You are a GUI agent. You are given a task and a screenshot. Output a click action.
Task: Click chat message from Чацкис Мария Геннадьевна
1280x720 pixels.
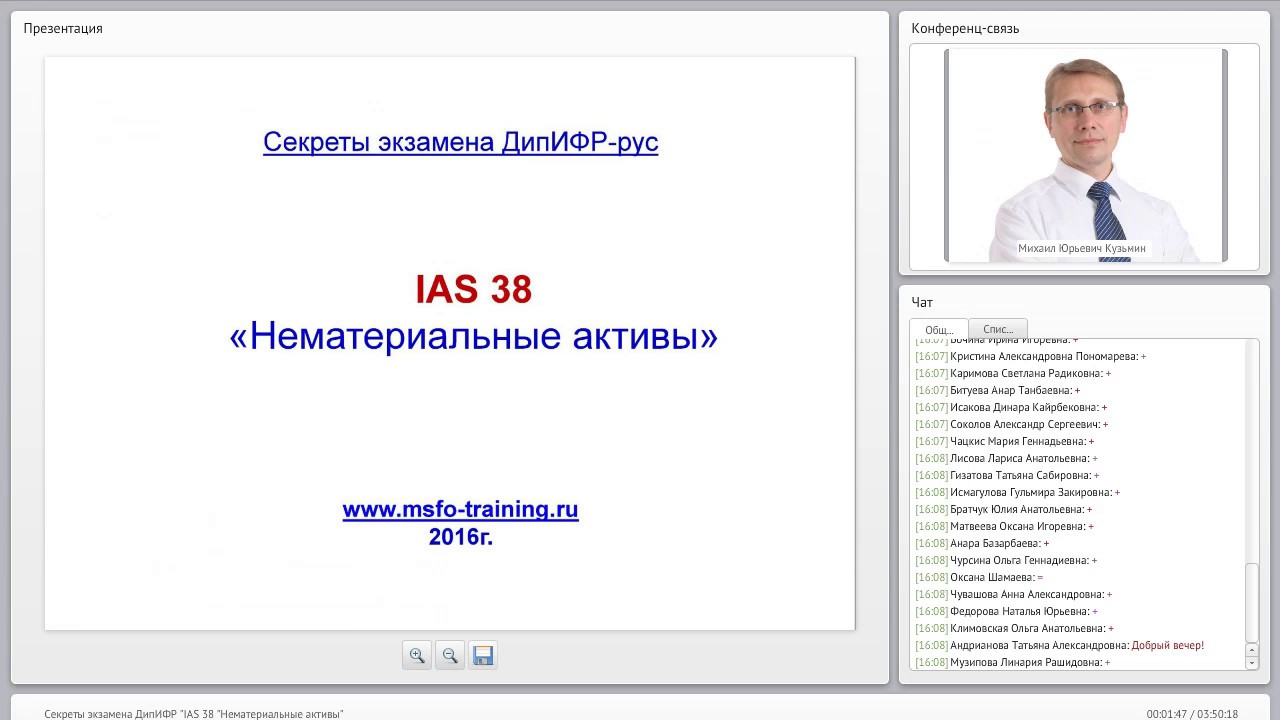tap(1004, 441)
